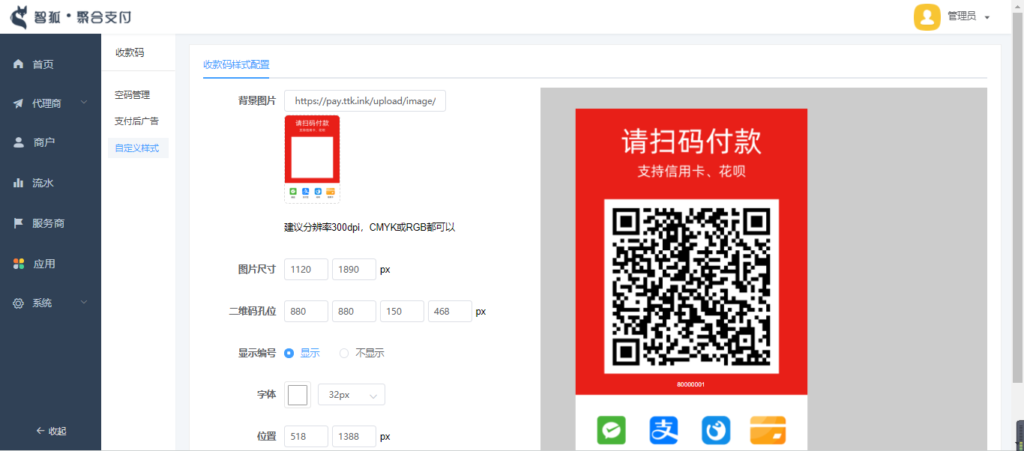Click the 流水 bar chart icon
This screenshot has height=451, width=1024.
point(18,183)
